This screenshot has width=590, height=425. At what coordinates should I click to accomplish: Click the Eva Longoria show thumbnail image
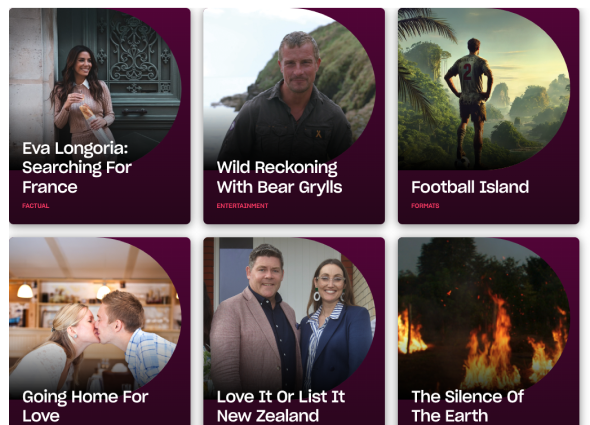click(x=95, y=87)
